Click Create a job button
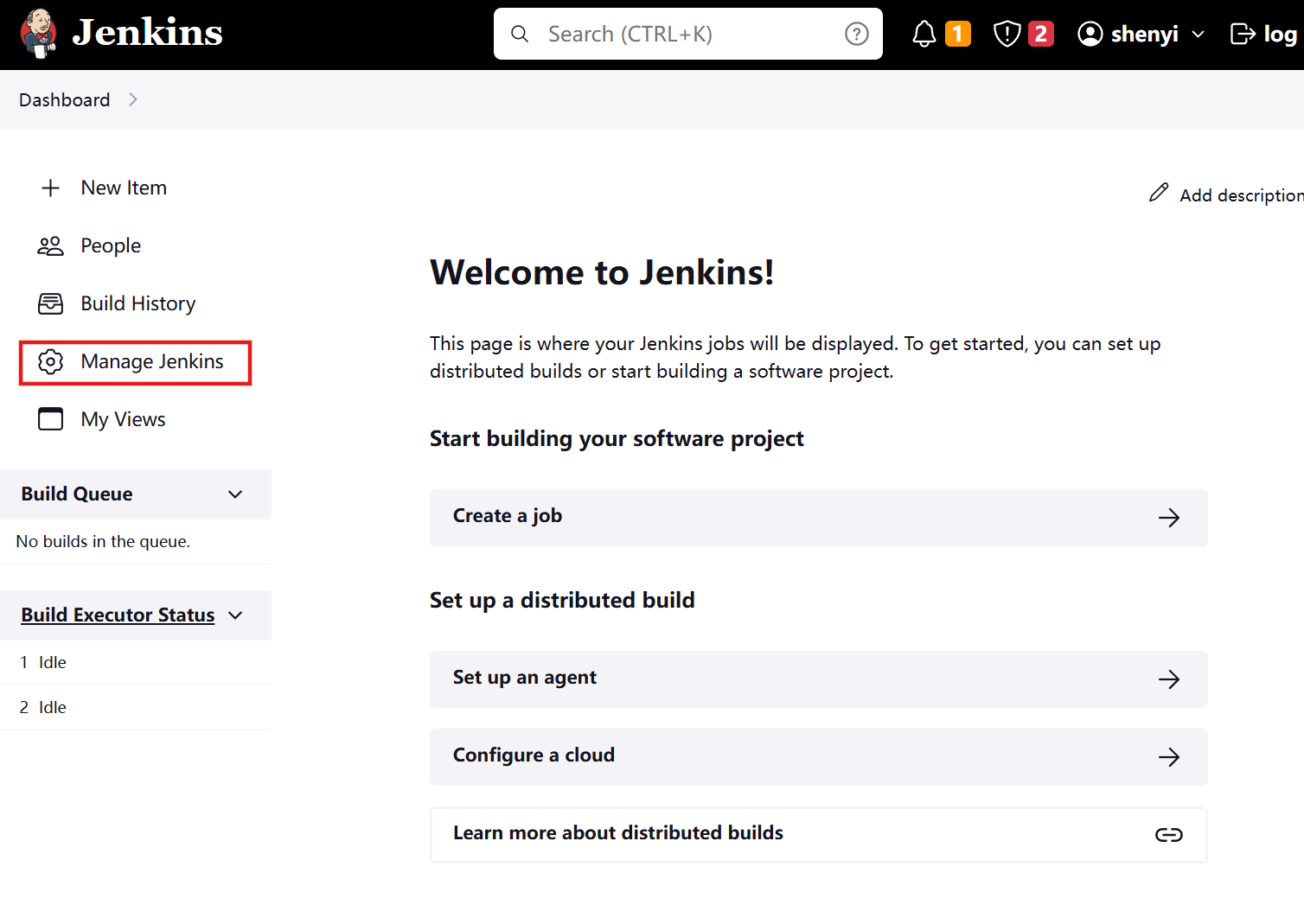Viewport: 1304px width, 924px height. coord(818,517)
